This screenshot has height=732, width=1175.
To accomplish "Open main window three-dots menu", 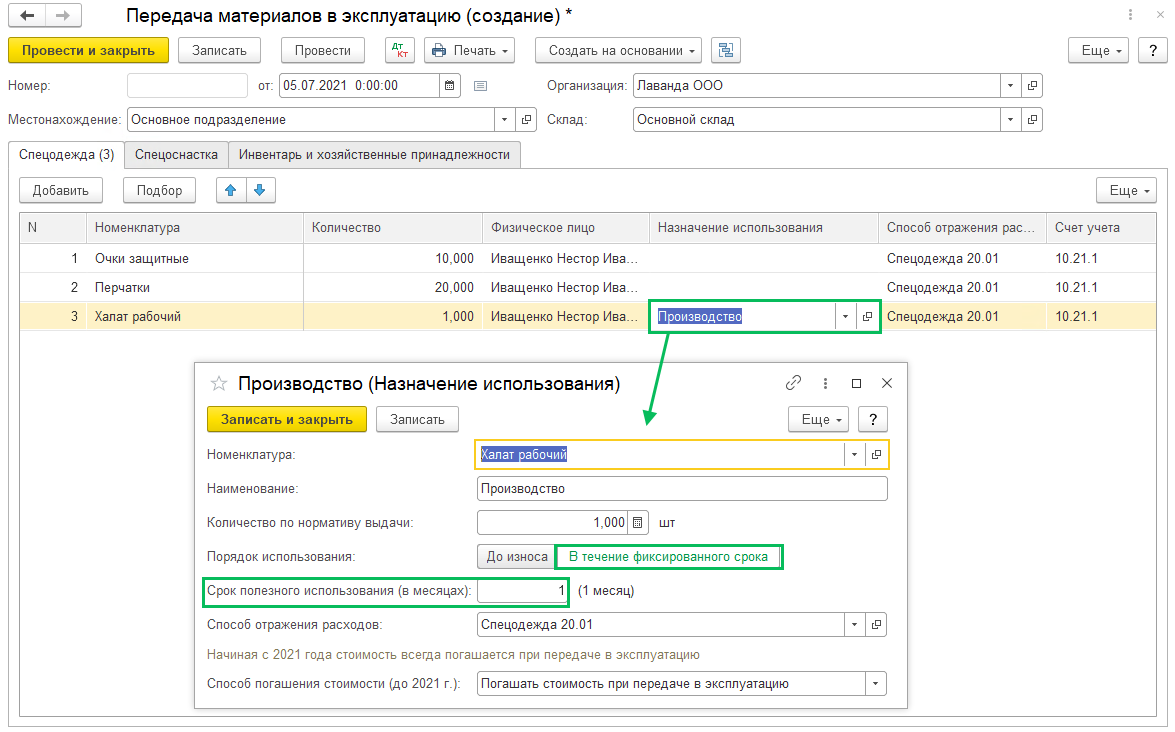I will (1130, 15).
